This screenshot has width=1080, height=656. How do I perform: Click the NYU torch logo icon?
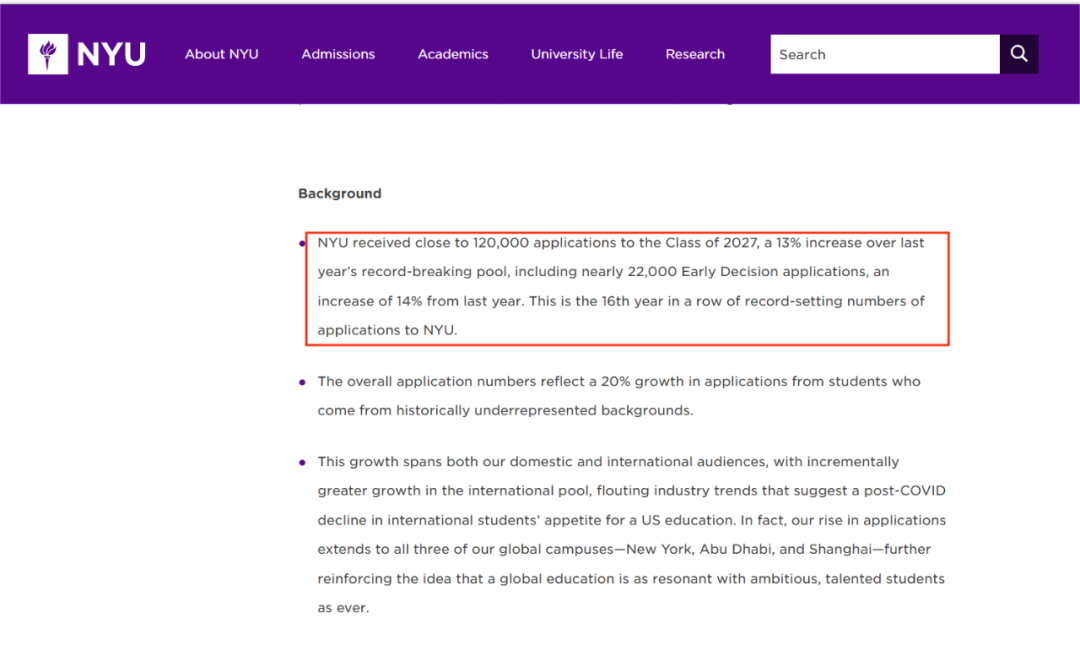tap(48, 54)
